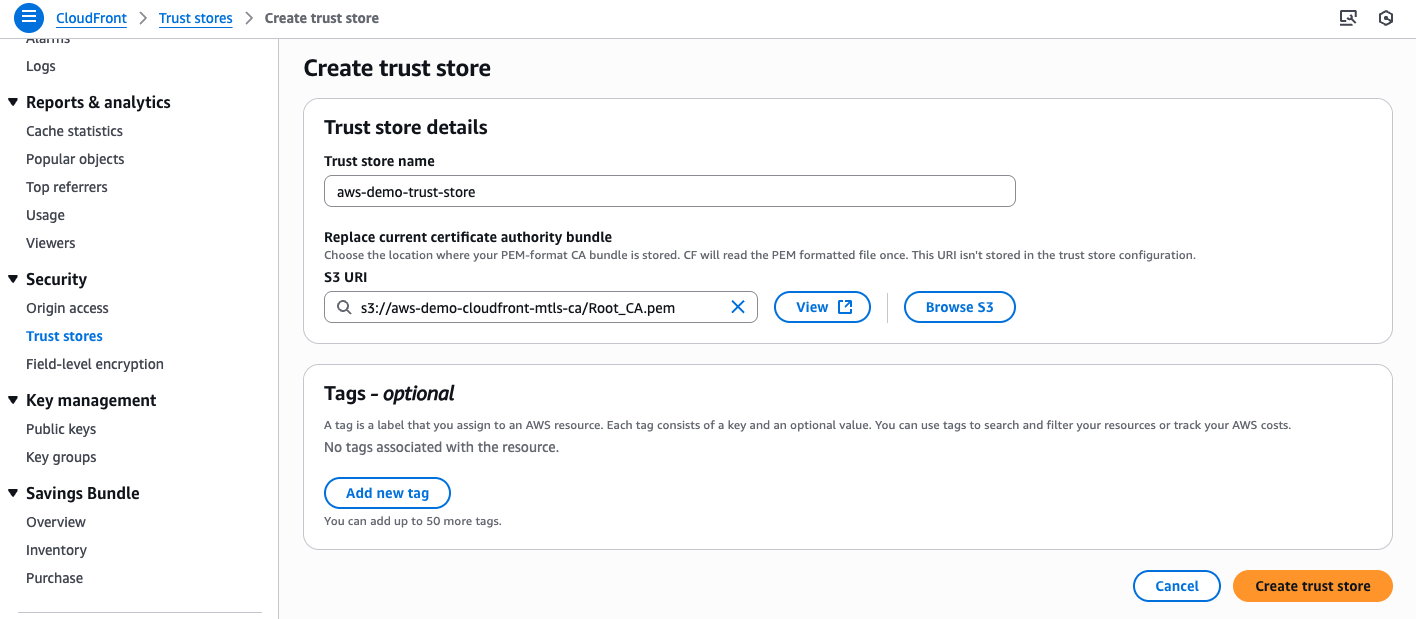Click the hexagon settings icon top right
This screenshot has height=619, width=1416.
[1386, 18]
